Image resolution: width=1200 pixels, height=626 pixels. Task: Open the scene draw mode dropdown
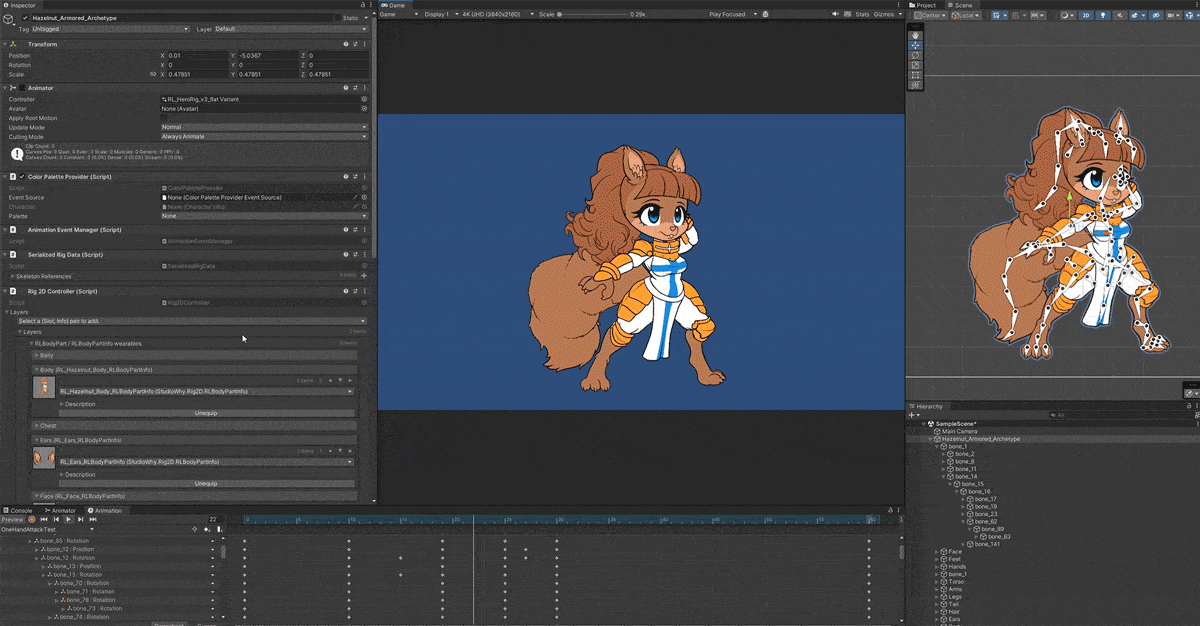coord(1066,15)
